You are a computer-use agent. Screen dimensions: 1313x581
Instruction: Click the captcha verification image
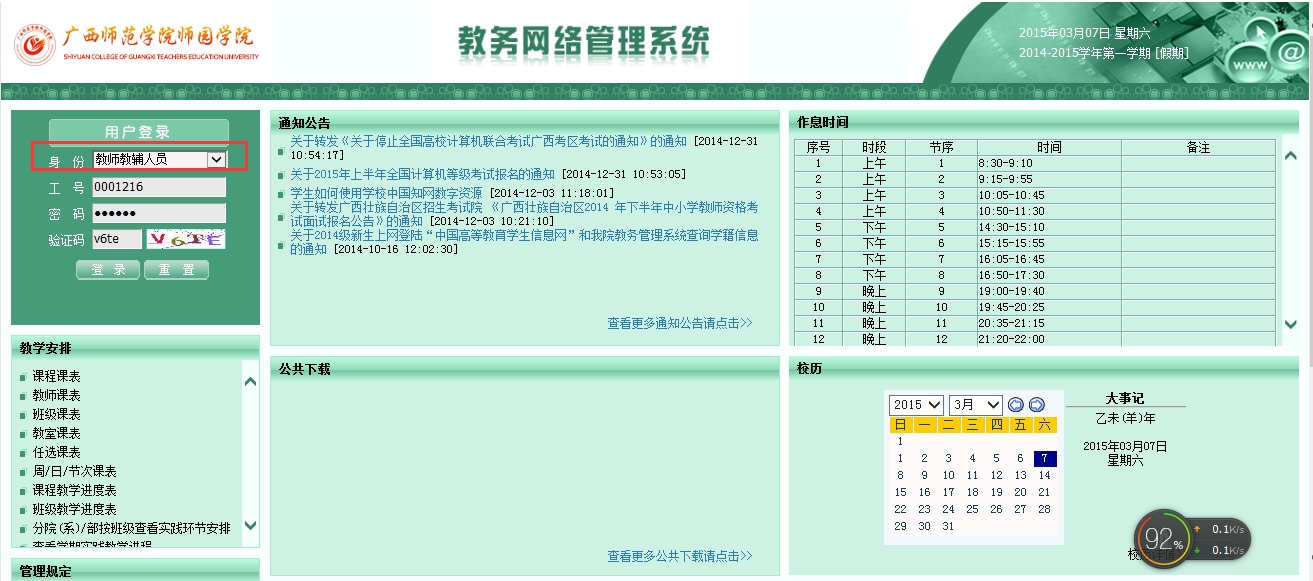[x=185, y=239]
